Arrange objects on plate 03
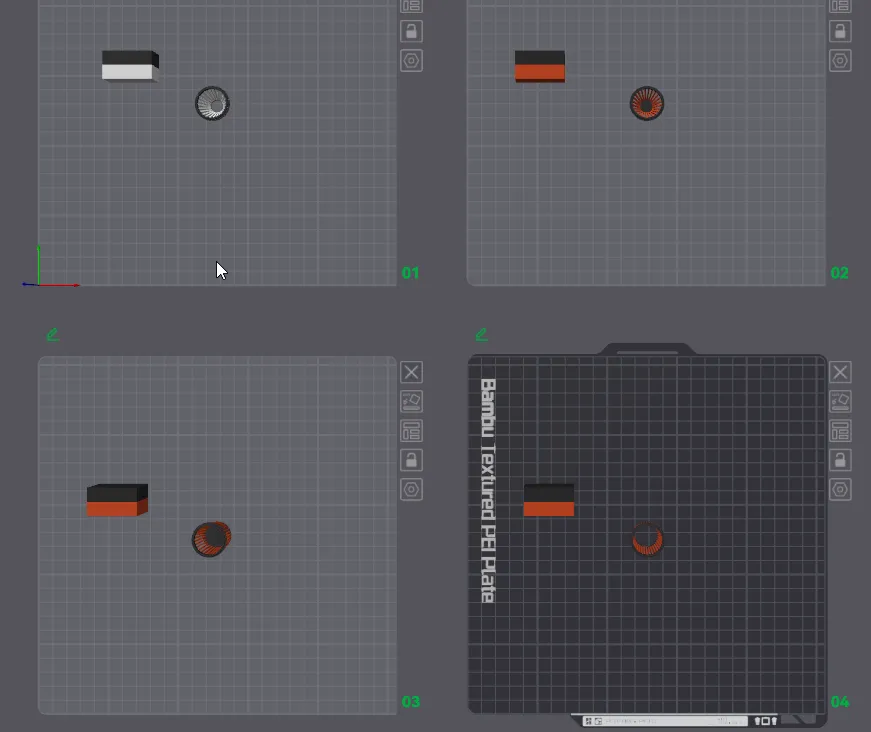Screen dimensions: 871x732 click(x=411, y=431)
